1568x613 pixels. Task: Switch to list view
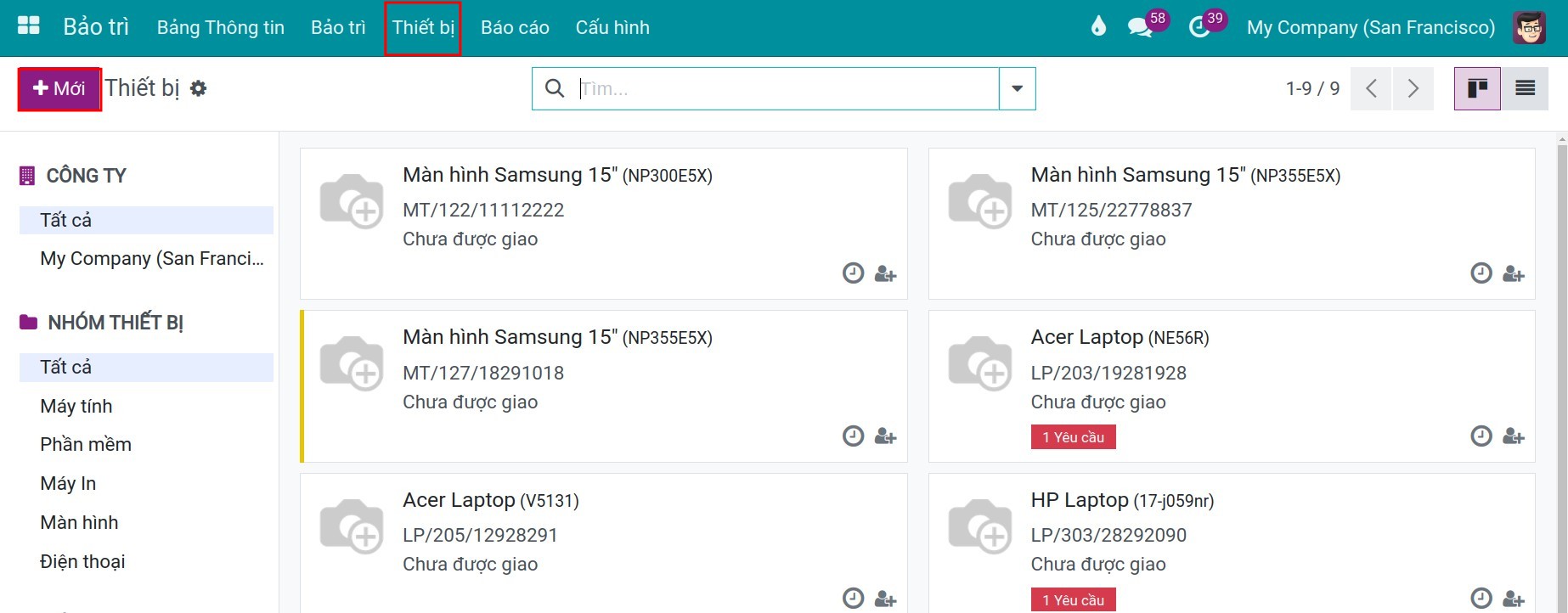pyautogui.click(x=1525, y=88)
